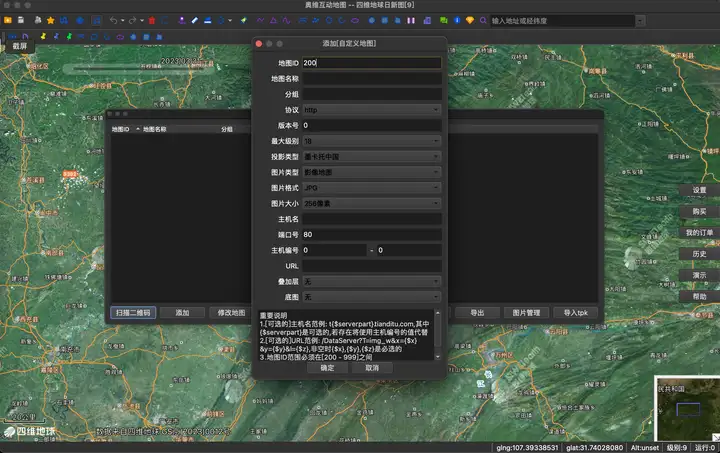Open the 协议 http dropdown
Image resolution: width=720 pixels, height=453 pixels.
pyautogui.click(x=371, y=110)
